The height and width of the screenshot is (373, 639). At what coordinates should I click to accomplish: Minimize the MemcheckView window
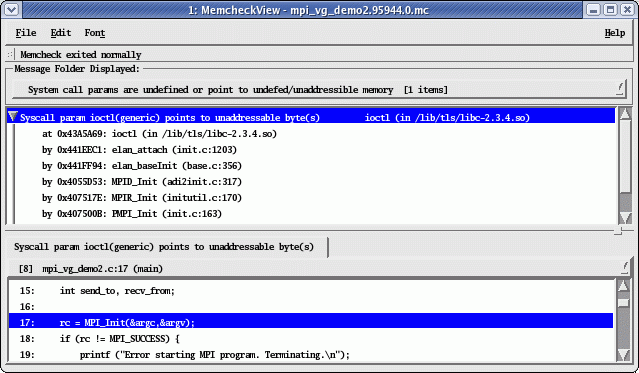[x=593, y=9]
